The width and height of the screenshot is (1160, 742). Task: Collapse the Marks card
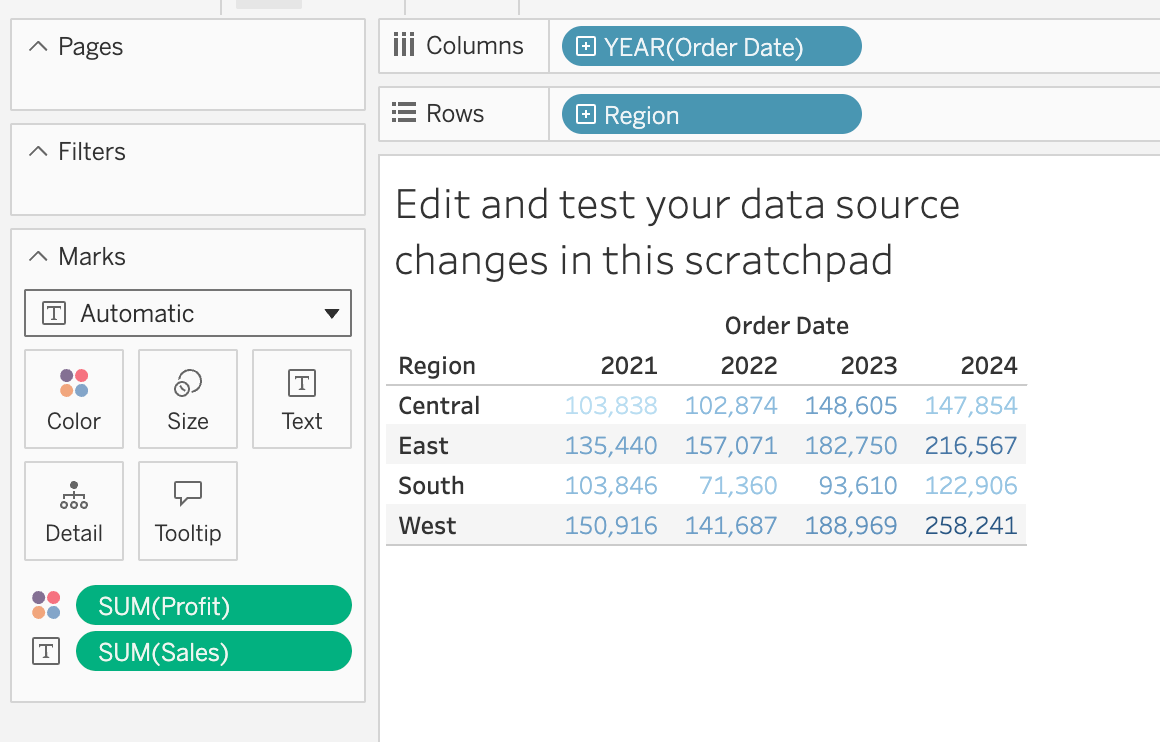click(37, 256)
